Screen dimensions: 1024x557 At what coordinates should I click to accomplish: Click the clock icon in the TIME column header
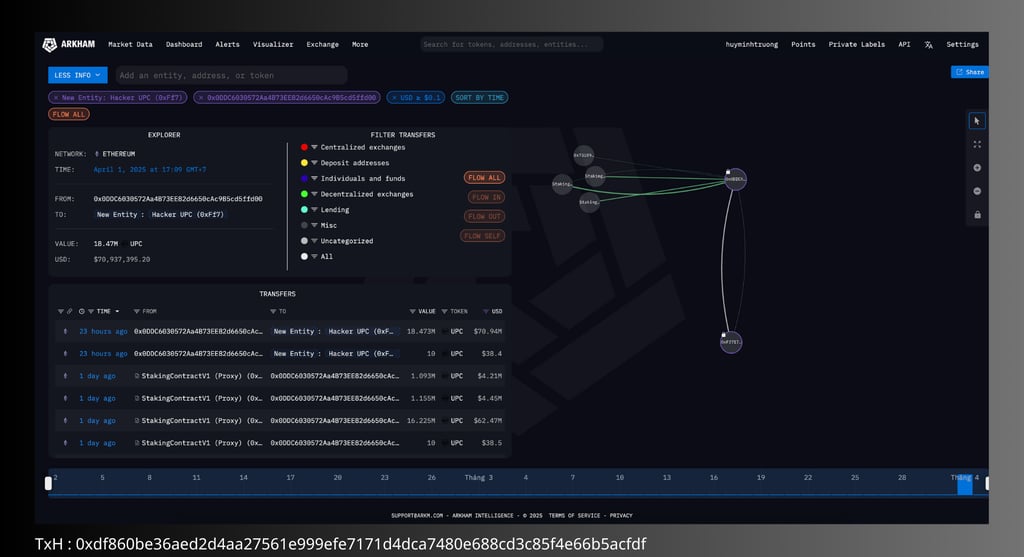click(82, 311)
